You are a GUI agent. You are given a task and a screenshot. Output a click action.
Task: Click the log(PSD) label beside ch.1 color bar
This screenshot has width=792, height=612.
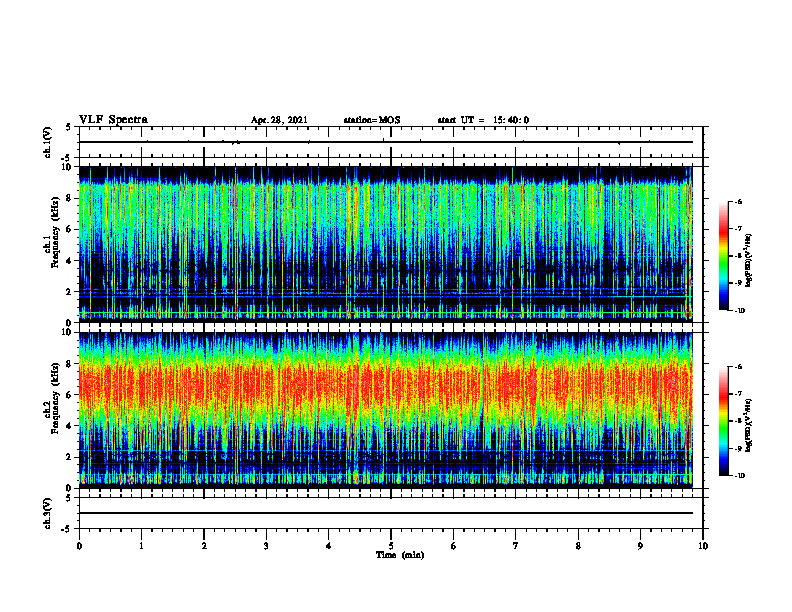pos(749,261)
